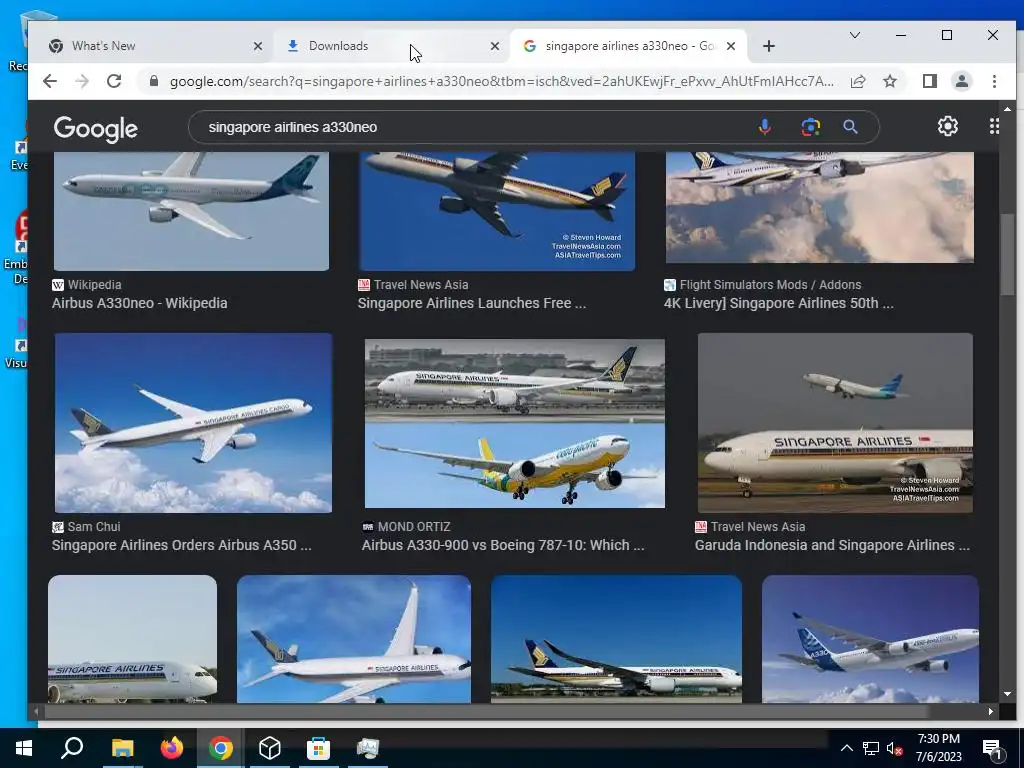The width and height of the screenshot is (1024, 768).
Task: Select the Airbus A330 house livery image
Action: (x=870, y=639)
